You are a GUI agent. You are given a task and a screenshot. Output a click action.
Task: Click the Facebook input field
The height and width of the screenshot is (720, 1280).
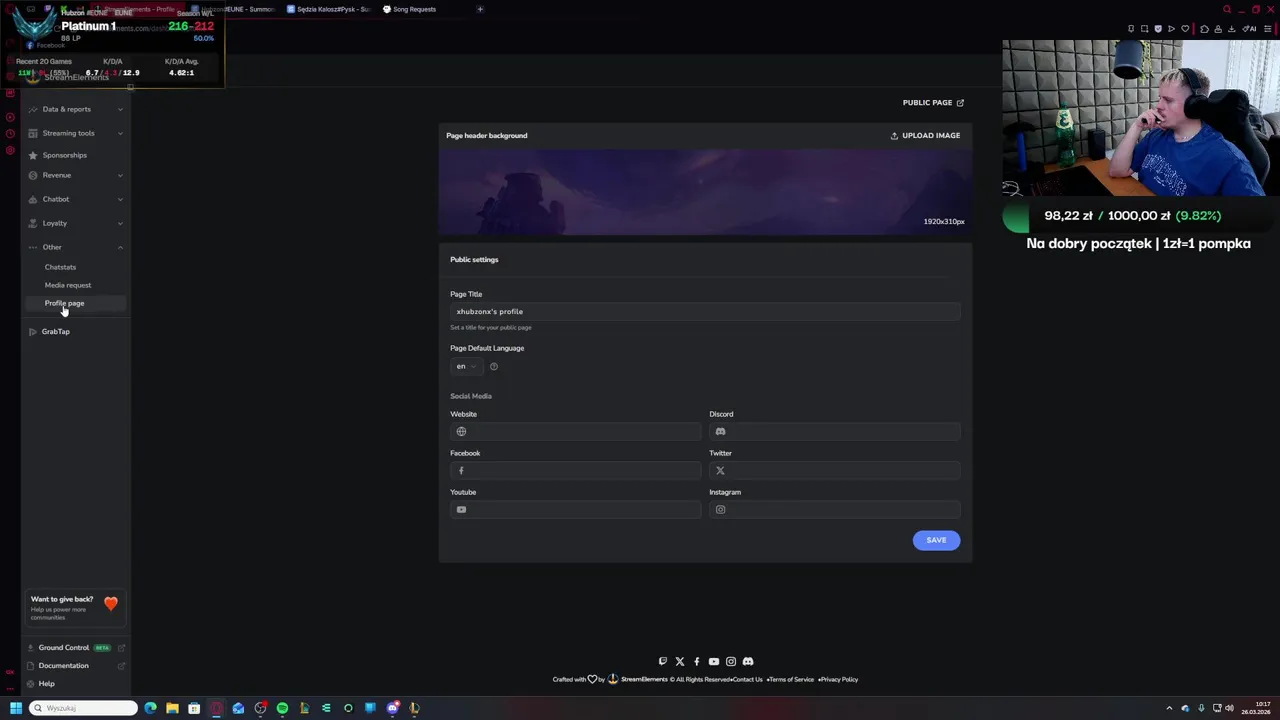coord(576,471)
